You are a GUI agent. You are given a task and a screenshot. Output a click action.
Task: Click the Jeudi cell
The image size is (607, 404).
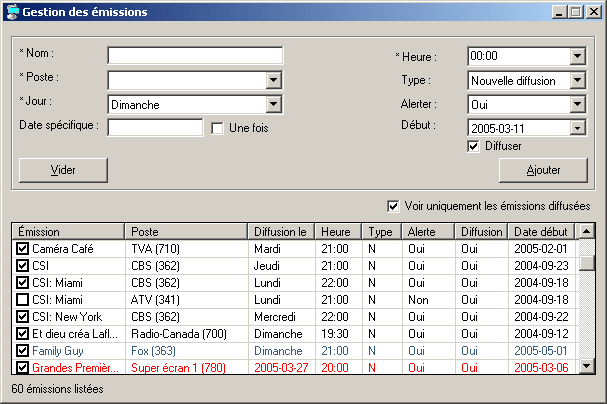pyautogui.click(x=266, y=265)
